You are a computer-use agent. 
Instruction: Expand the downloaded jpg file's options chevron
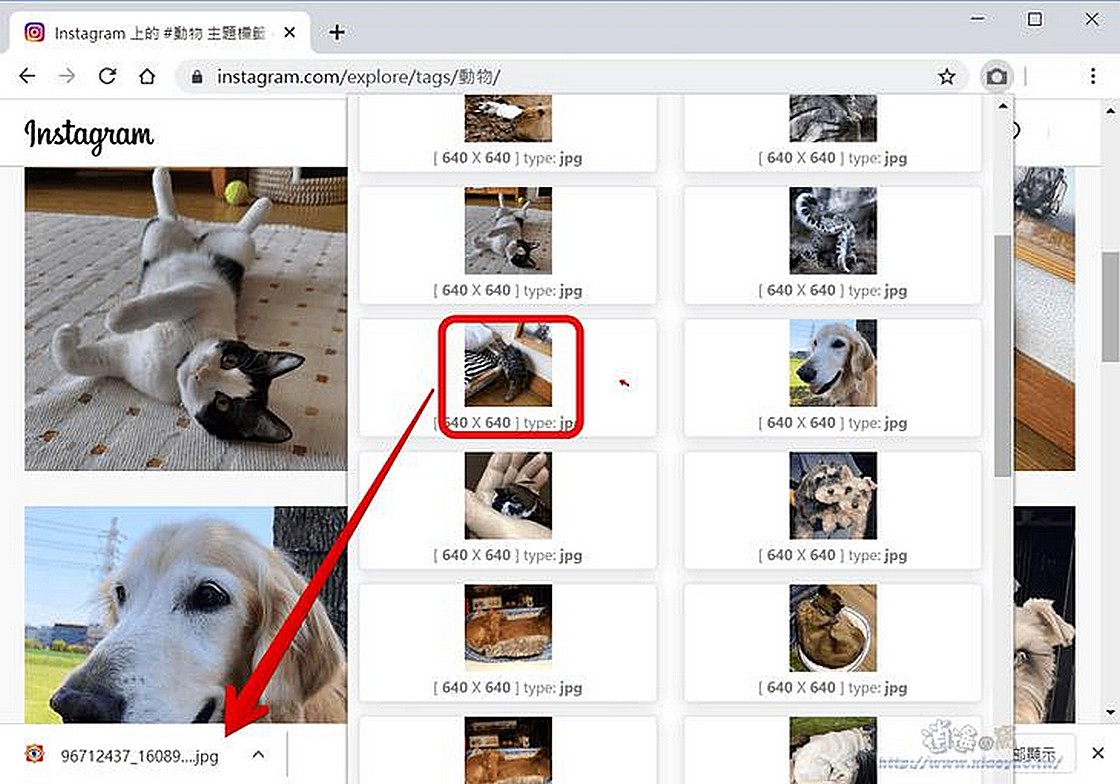click(x=258, y=756)
